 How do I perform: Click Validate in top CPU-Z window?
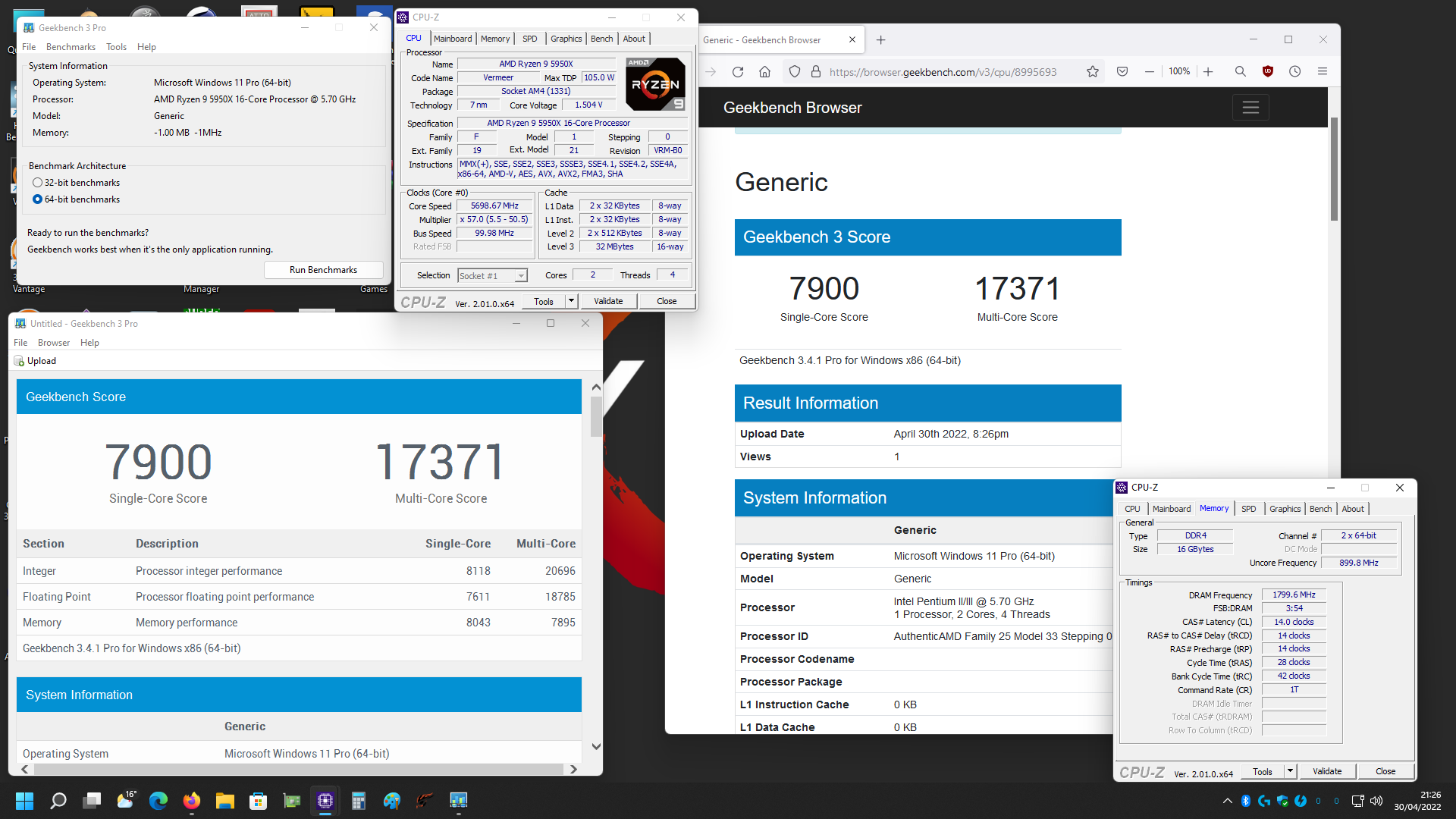point(608,302)
